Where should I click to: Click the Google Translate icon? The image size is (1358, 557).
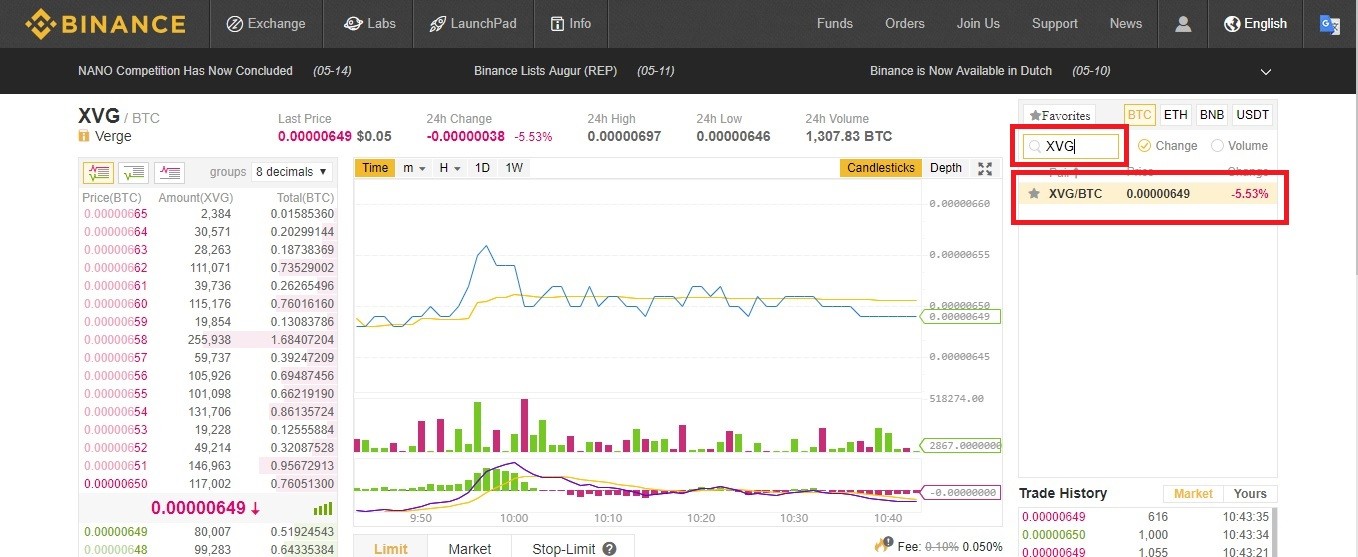click(x=1329, y=24)
